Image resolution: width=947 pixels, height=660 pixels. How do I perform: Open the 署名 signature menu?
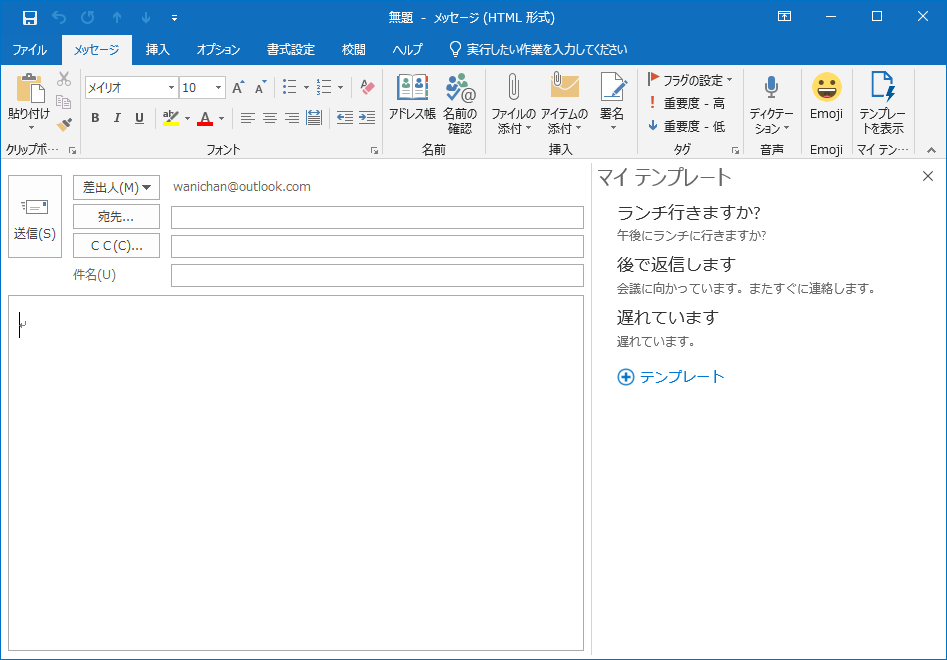pyautogui.click(x=612, y=103)
